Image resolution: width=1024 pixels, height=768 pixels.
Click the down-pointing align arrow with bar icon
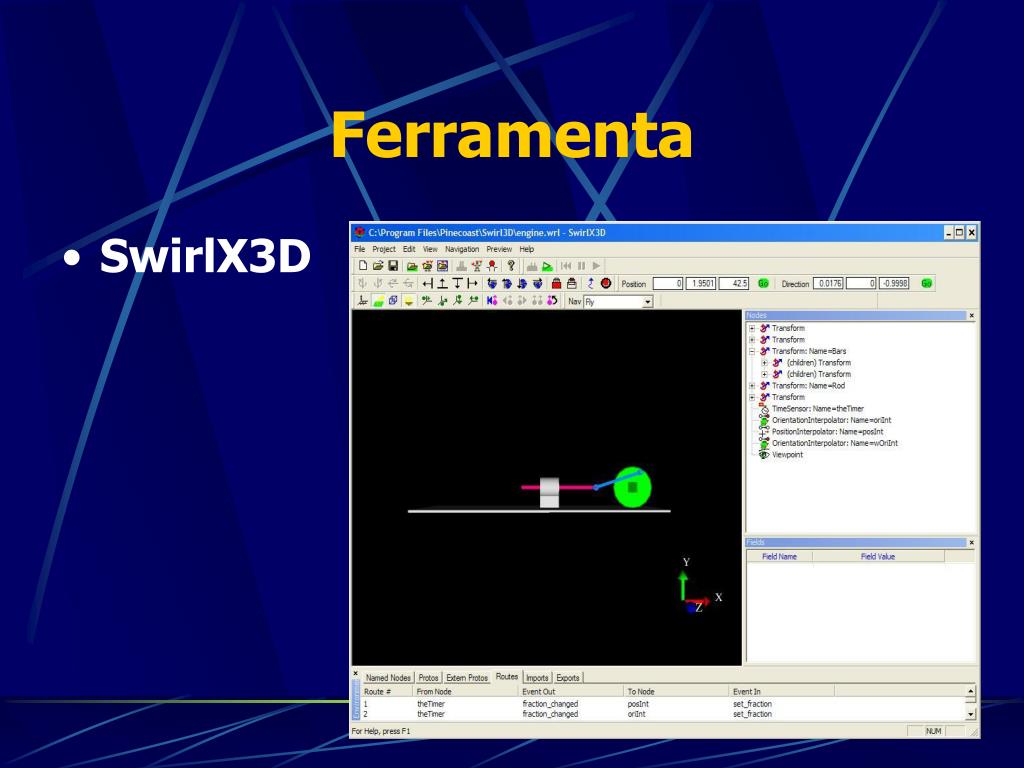point(457,283)
